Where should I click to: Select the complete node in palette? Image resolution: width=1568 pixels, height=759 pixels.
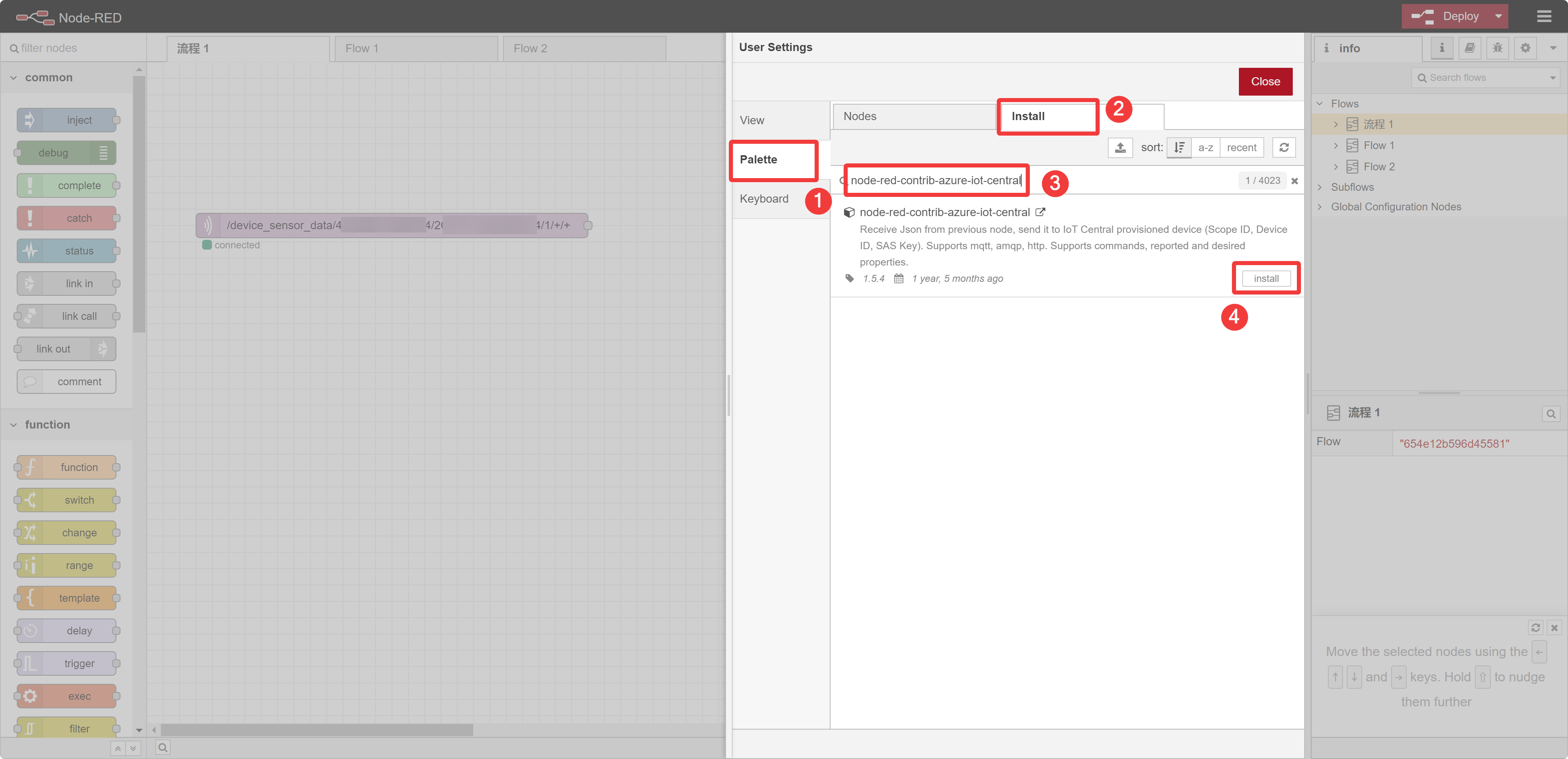point(67,185)
